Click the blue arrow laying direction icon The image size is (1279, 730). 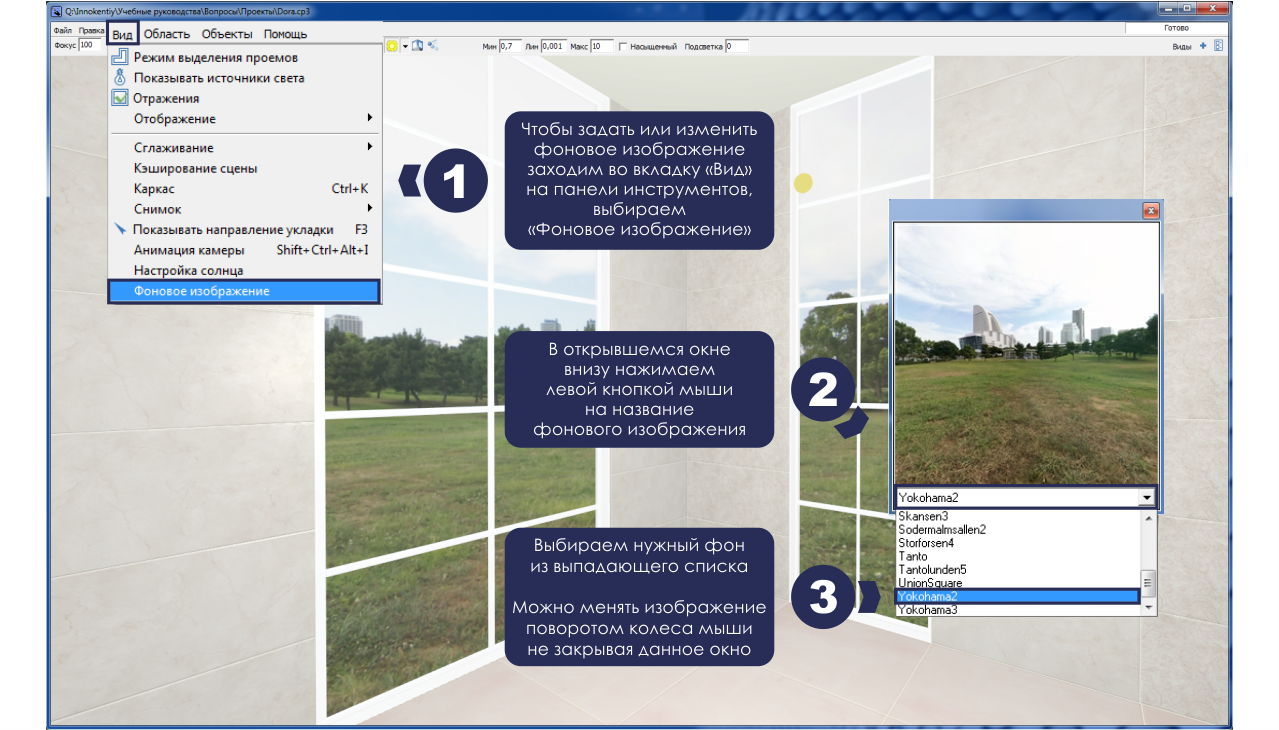(x=120, y=229)
